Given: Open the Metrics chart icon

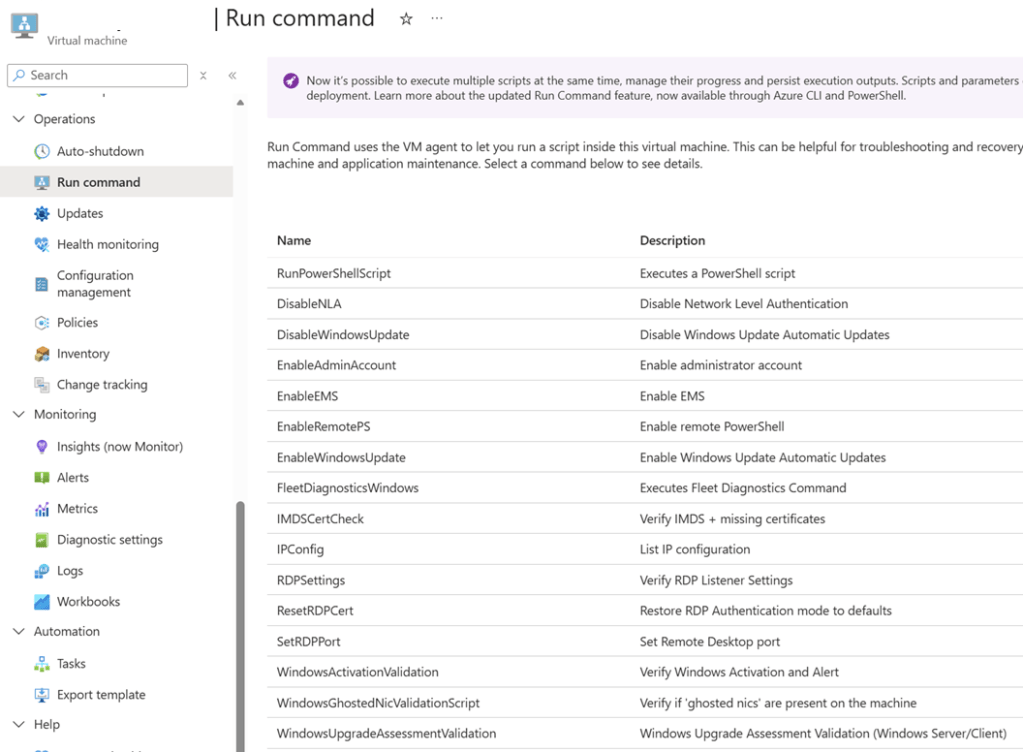Looking at the screenshot, I should (42, 509).
